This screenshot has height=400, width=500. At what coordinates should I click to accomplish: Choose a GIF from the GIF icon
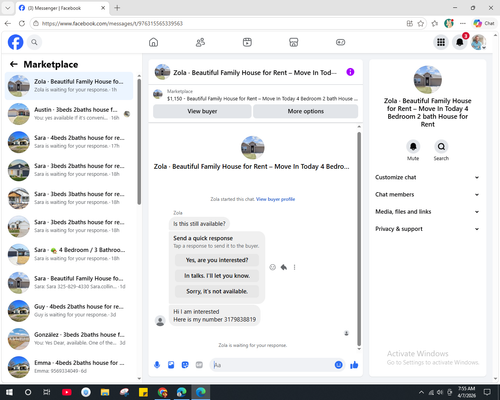click(x=199, y=365)
